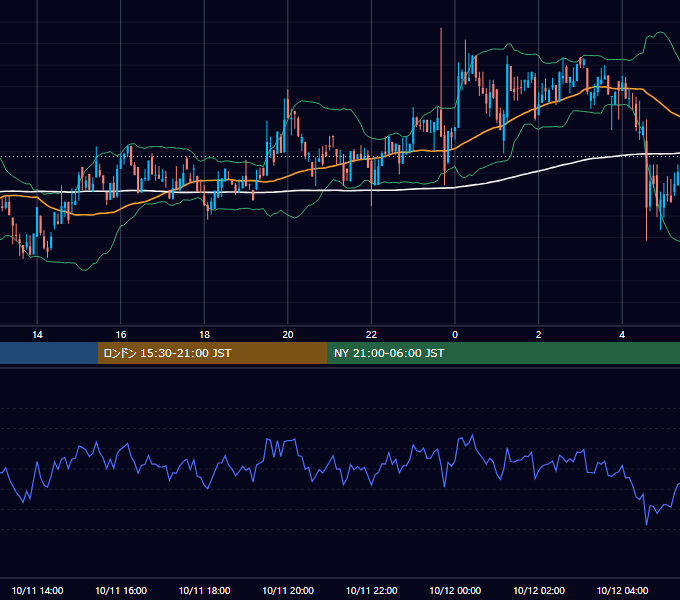The width and height of the screenshot is (680, 600).
Task: Click the 22 hour label on price chart axis
Action: [371, 335]
